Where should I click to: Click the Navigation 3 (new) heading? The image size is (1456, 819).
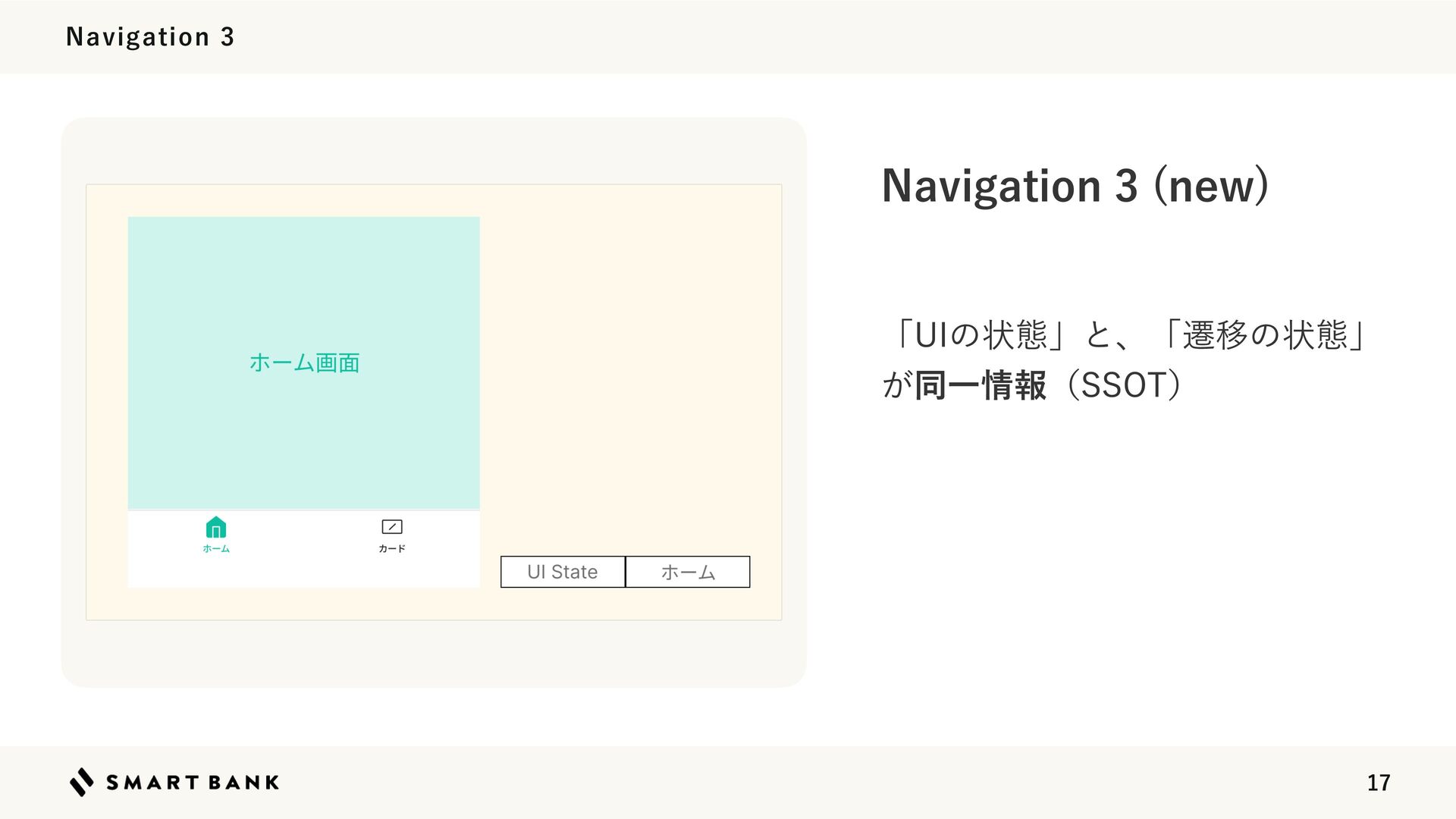pyautogui.click(x=1075, y=186)
